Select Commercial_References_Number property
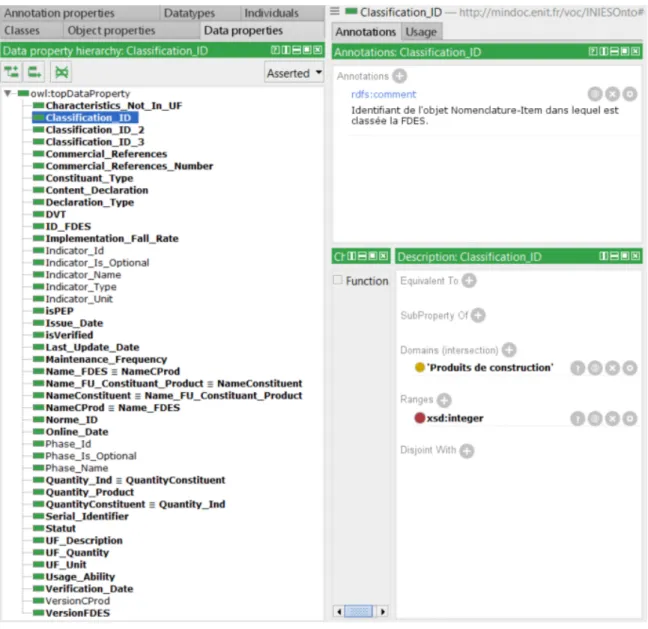This screenshot has height=629, width=648. (x=129, y=166)
